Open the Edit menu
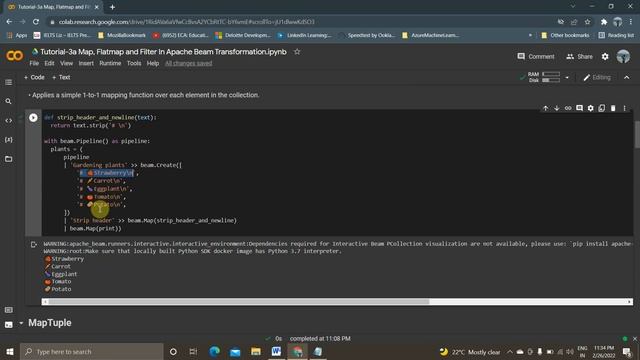This screenshot has width=640, height=360. click(x=49, y=63)
